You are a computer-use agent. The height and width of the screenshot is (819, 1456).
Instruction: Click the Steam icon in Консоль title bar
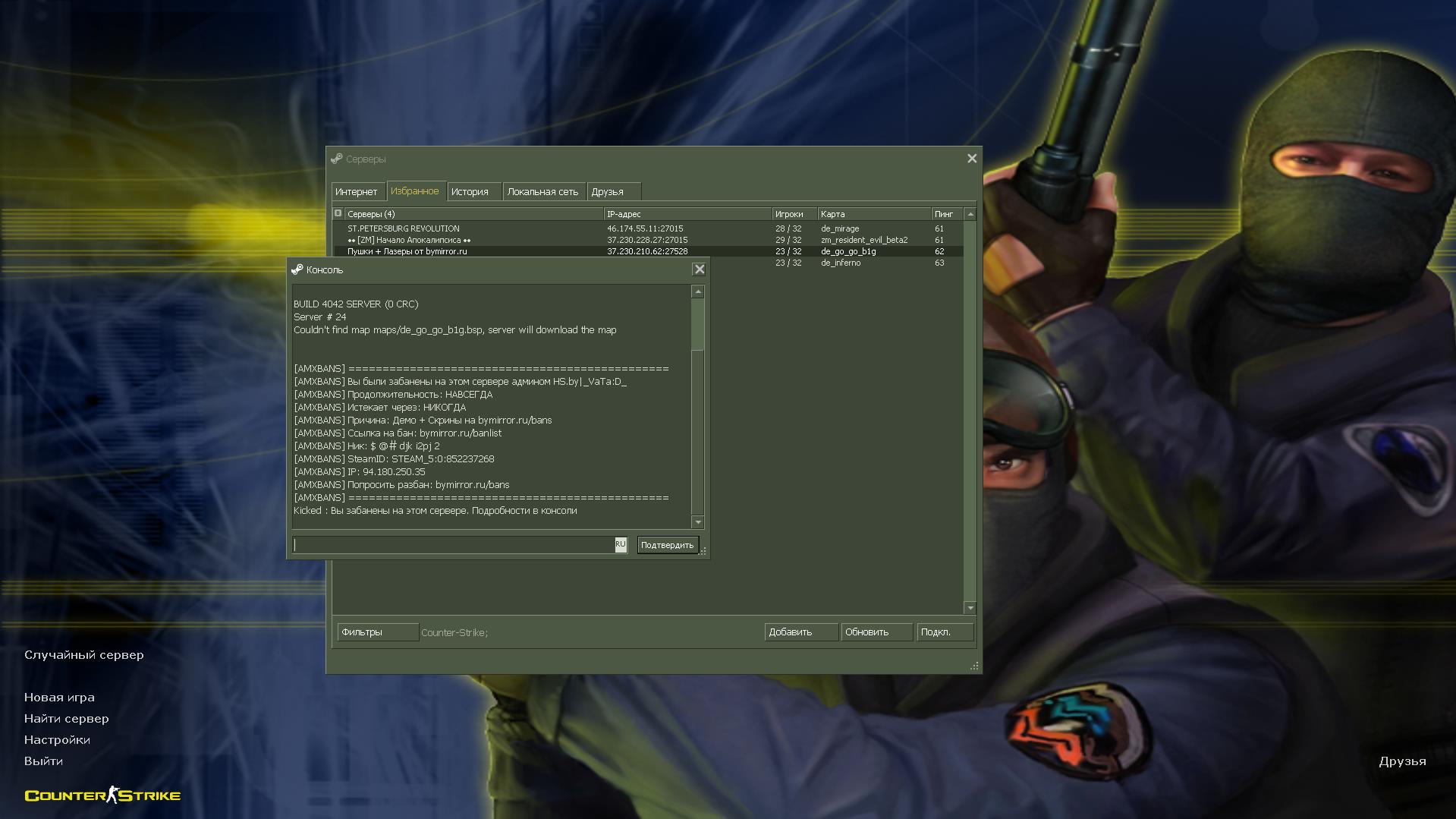(x=297, y=269)
